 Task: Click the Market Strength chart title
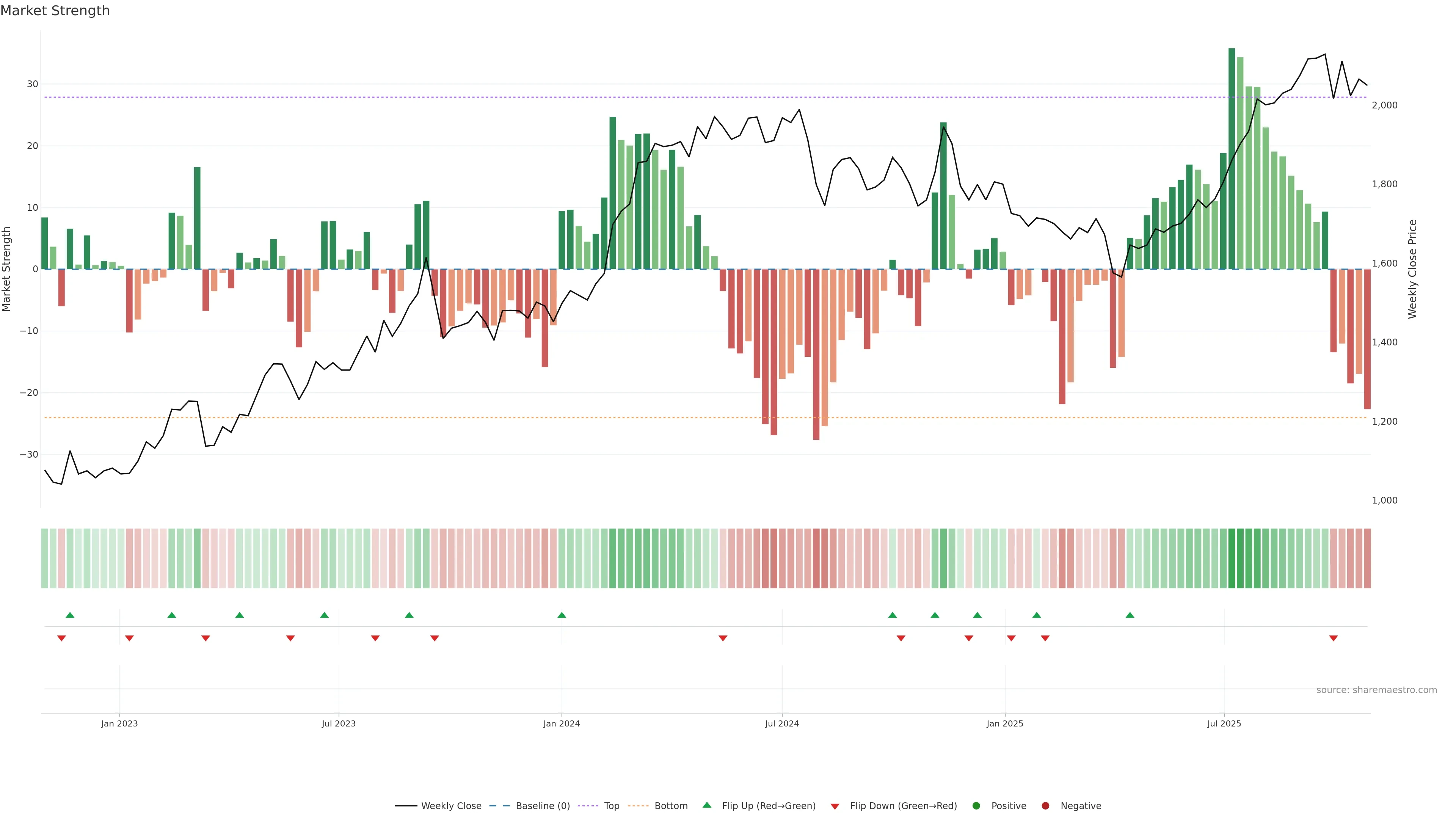(x=55, y=11)
